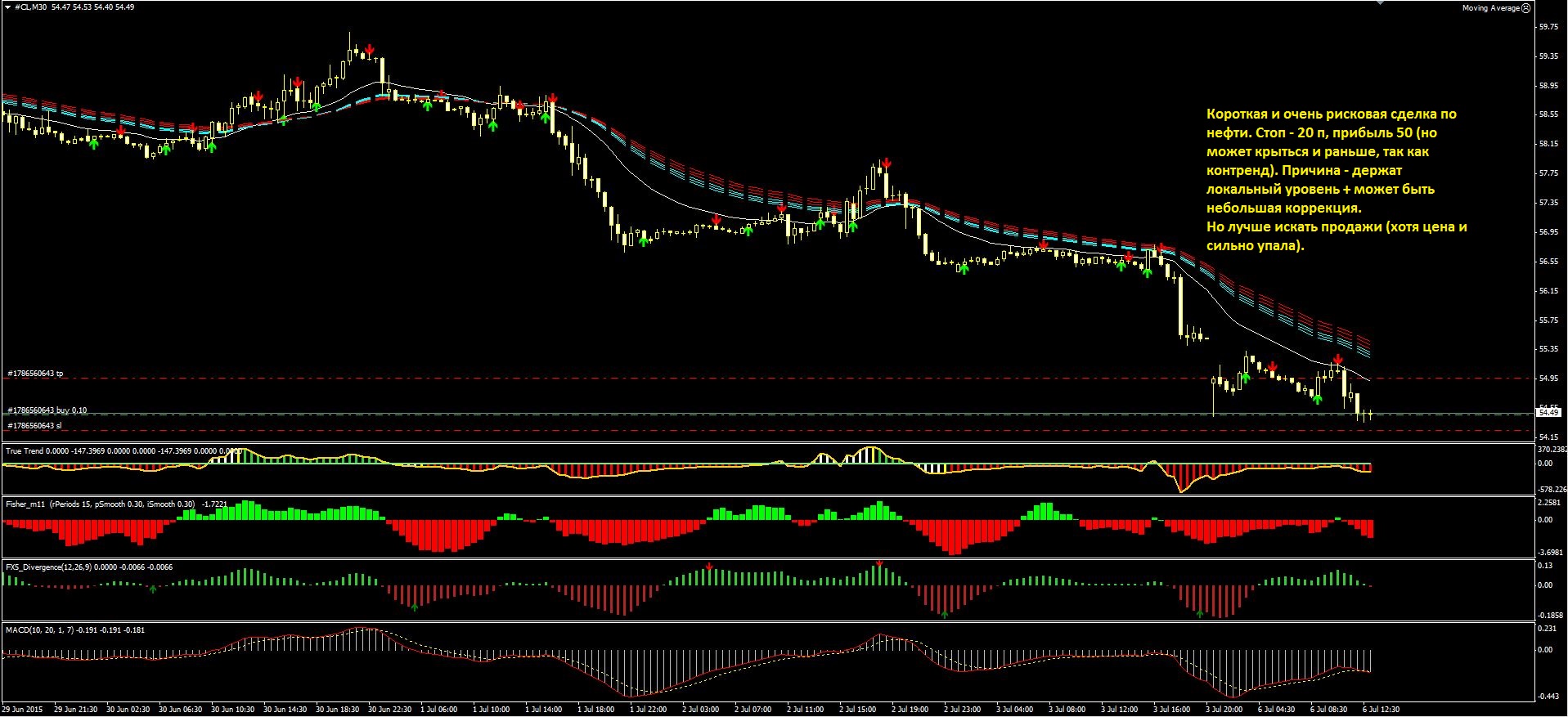Click the 6 Jul 12:30 time axis label
Screen dimensions: 1568x717
point(1381,710)
